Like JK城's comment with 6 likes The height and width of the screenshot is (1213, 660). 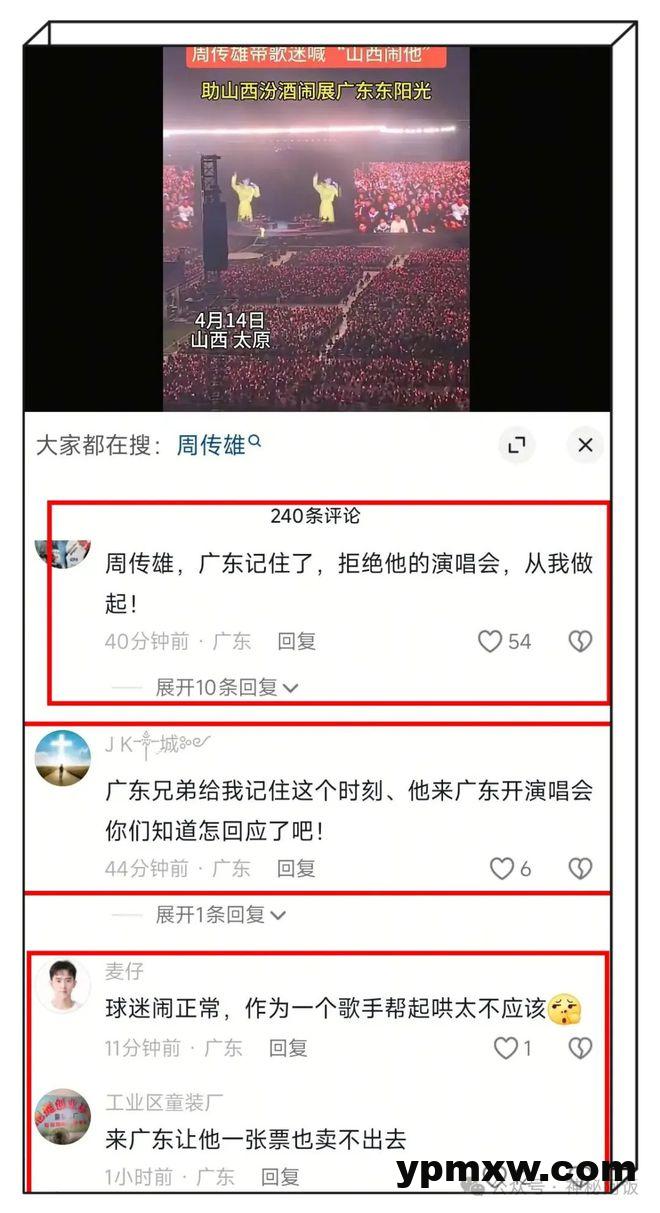click(502, 868)
